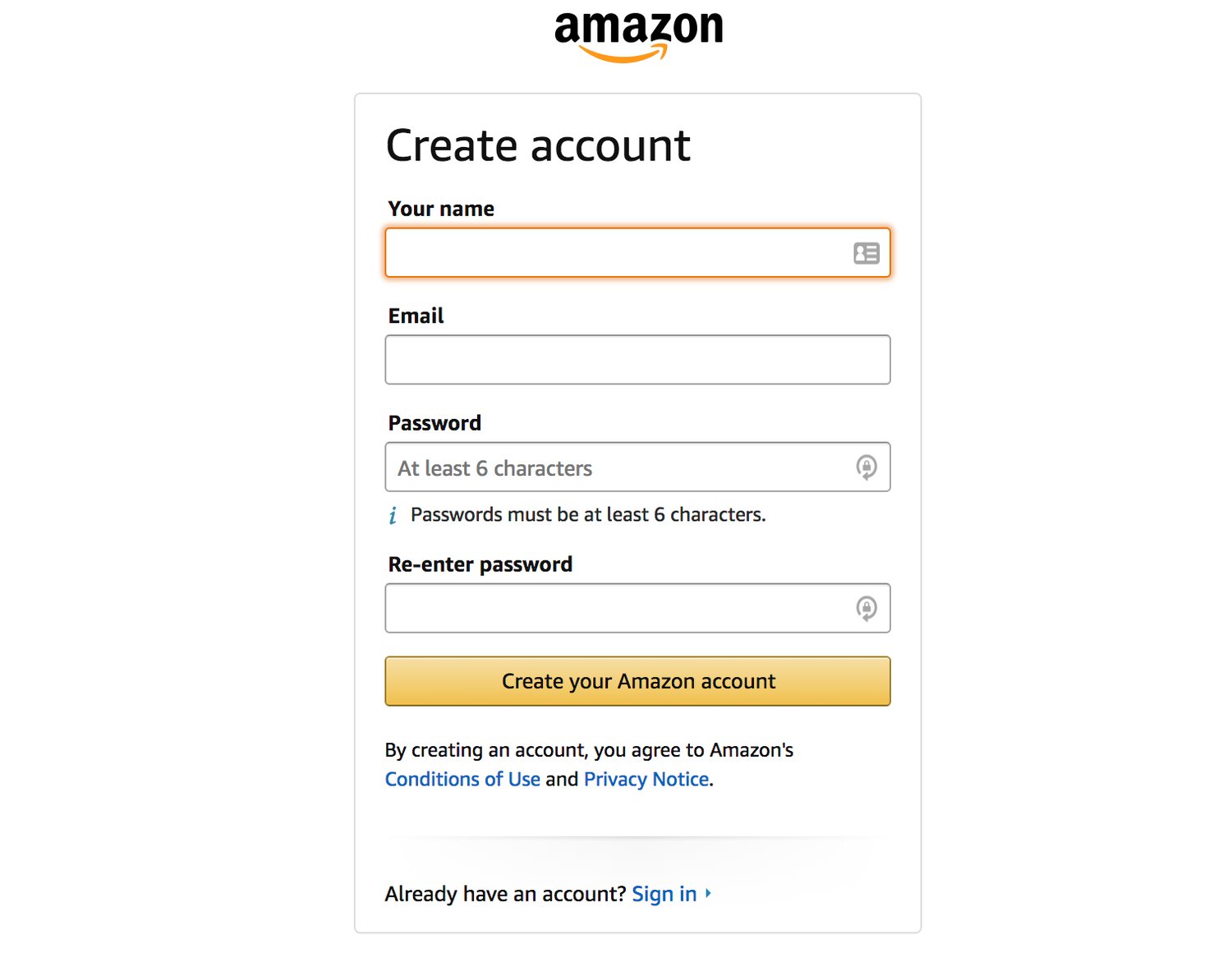Click the Re-enter password label

click(x=480, y=564)
